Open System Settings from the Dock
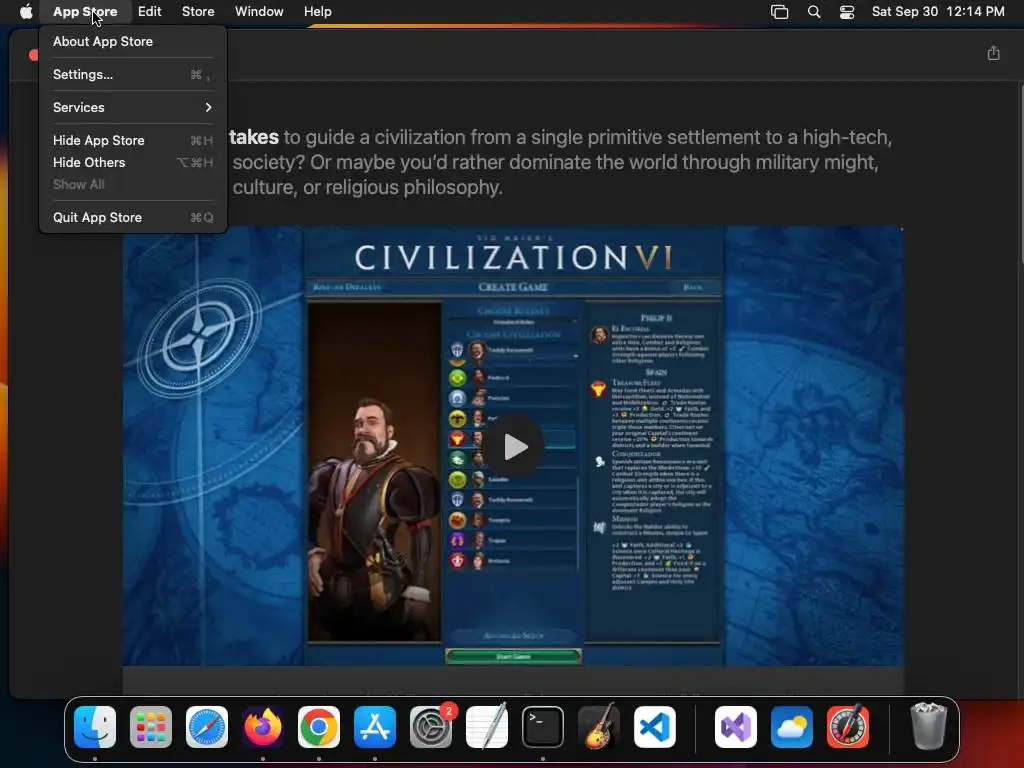 point(431,727)
